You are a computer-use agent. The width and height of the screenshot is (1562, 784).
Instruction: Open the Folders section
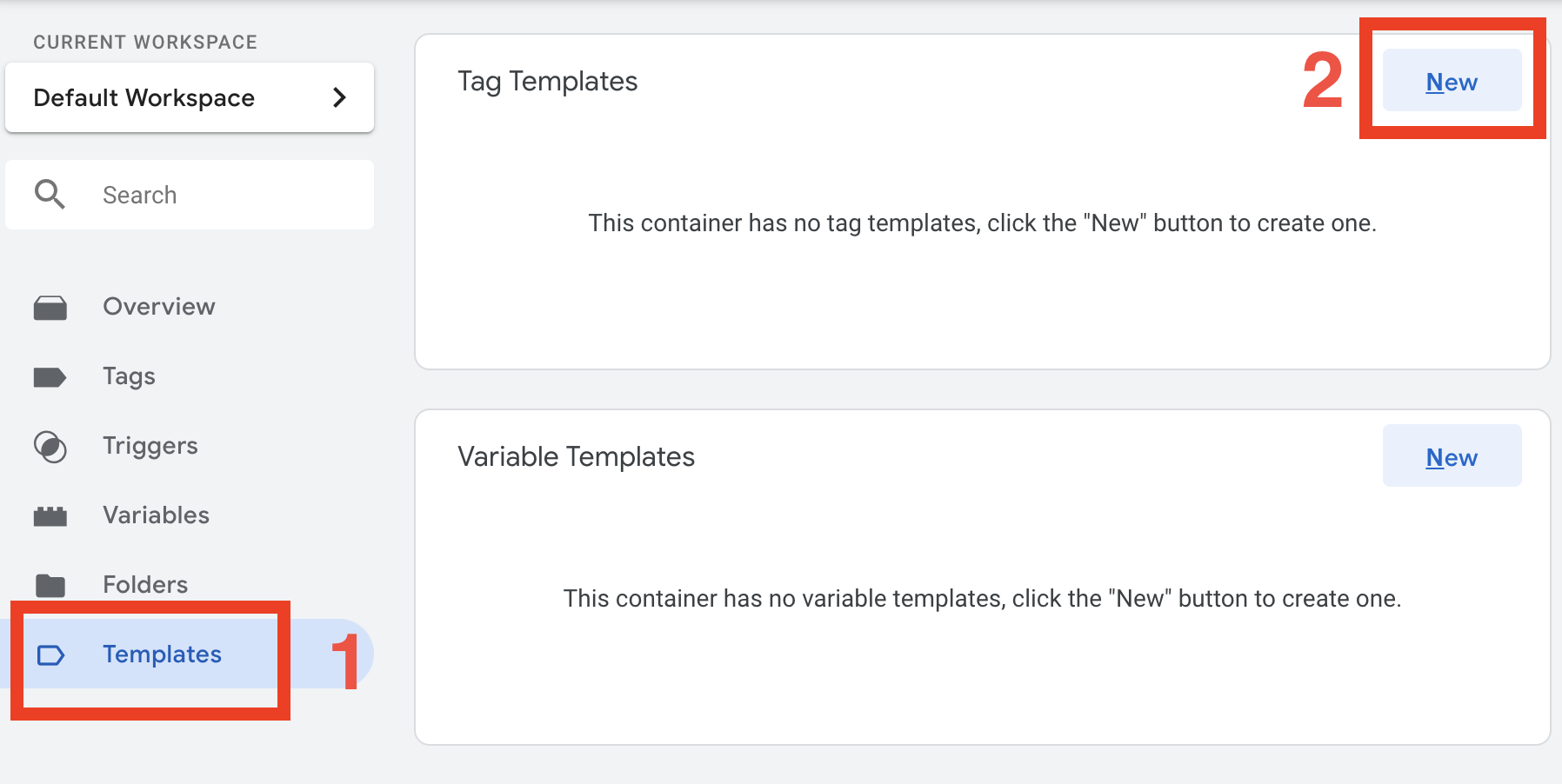click(145, 585)
